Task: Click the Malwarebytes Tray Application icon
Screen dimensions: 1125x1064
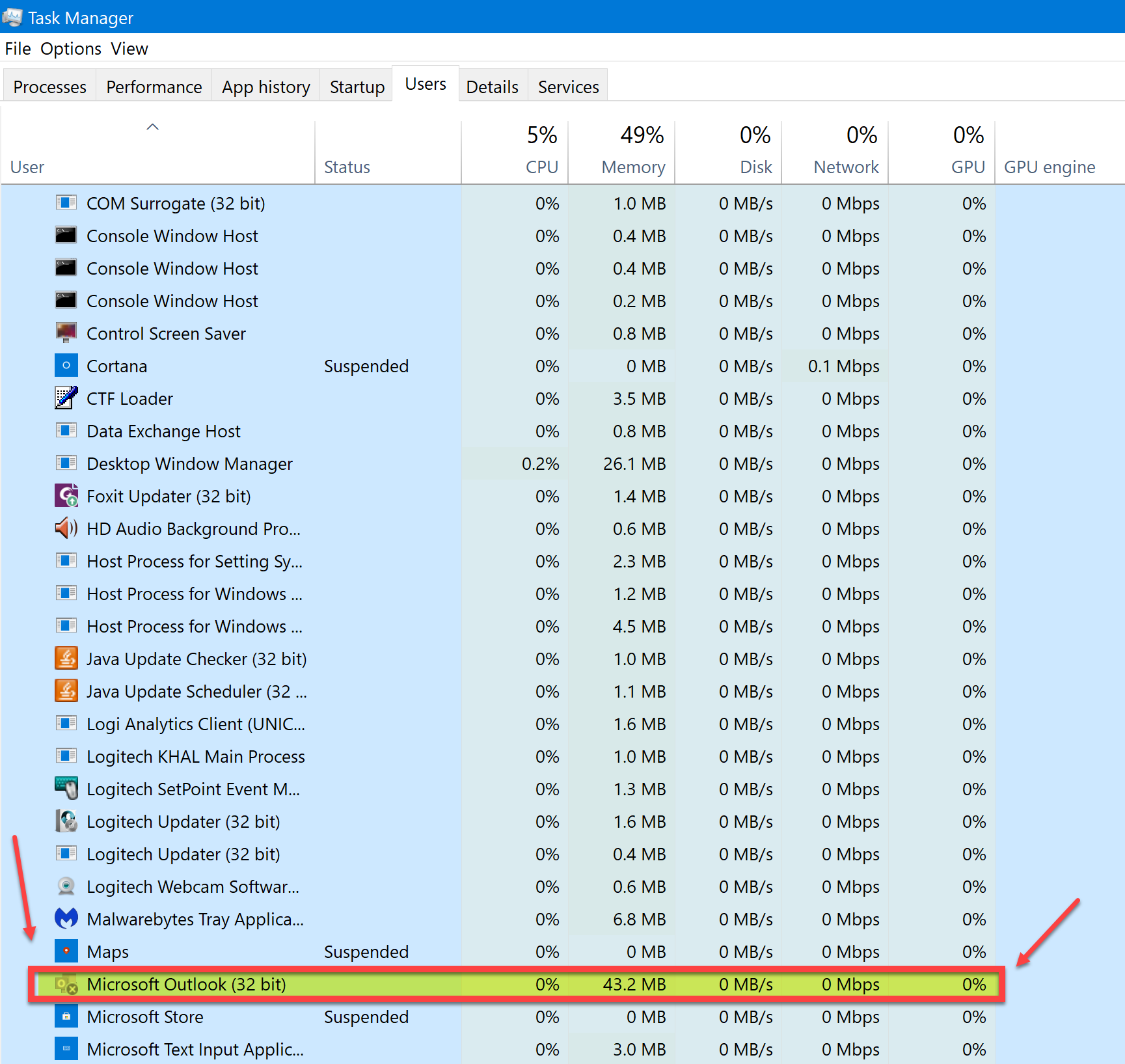Action: 66,919
